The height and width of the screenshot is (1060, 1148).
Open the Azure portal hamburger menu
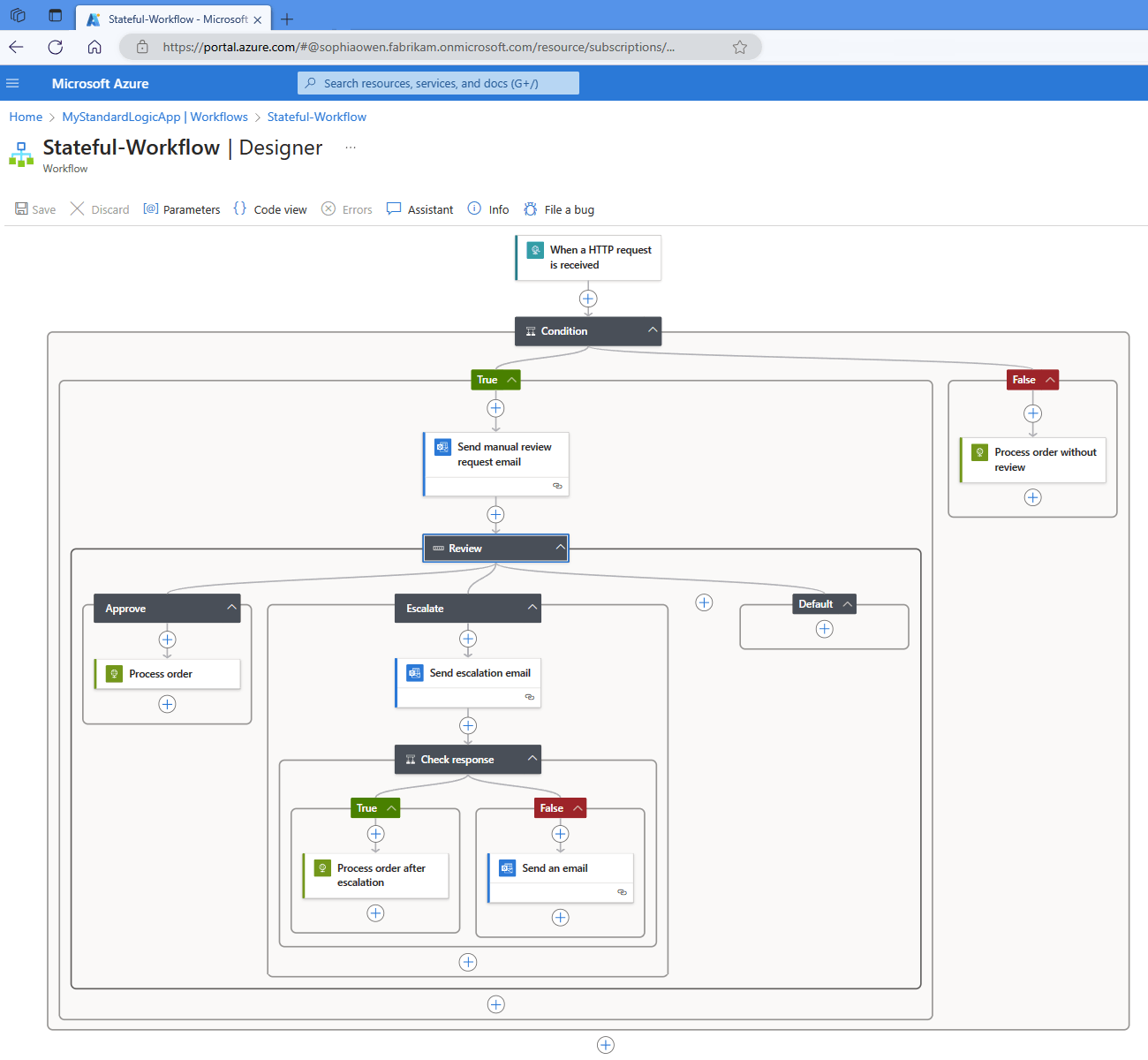(12, 83)
